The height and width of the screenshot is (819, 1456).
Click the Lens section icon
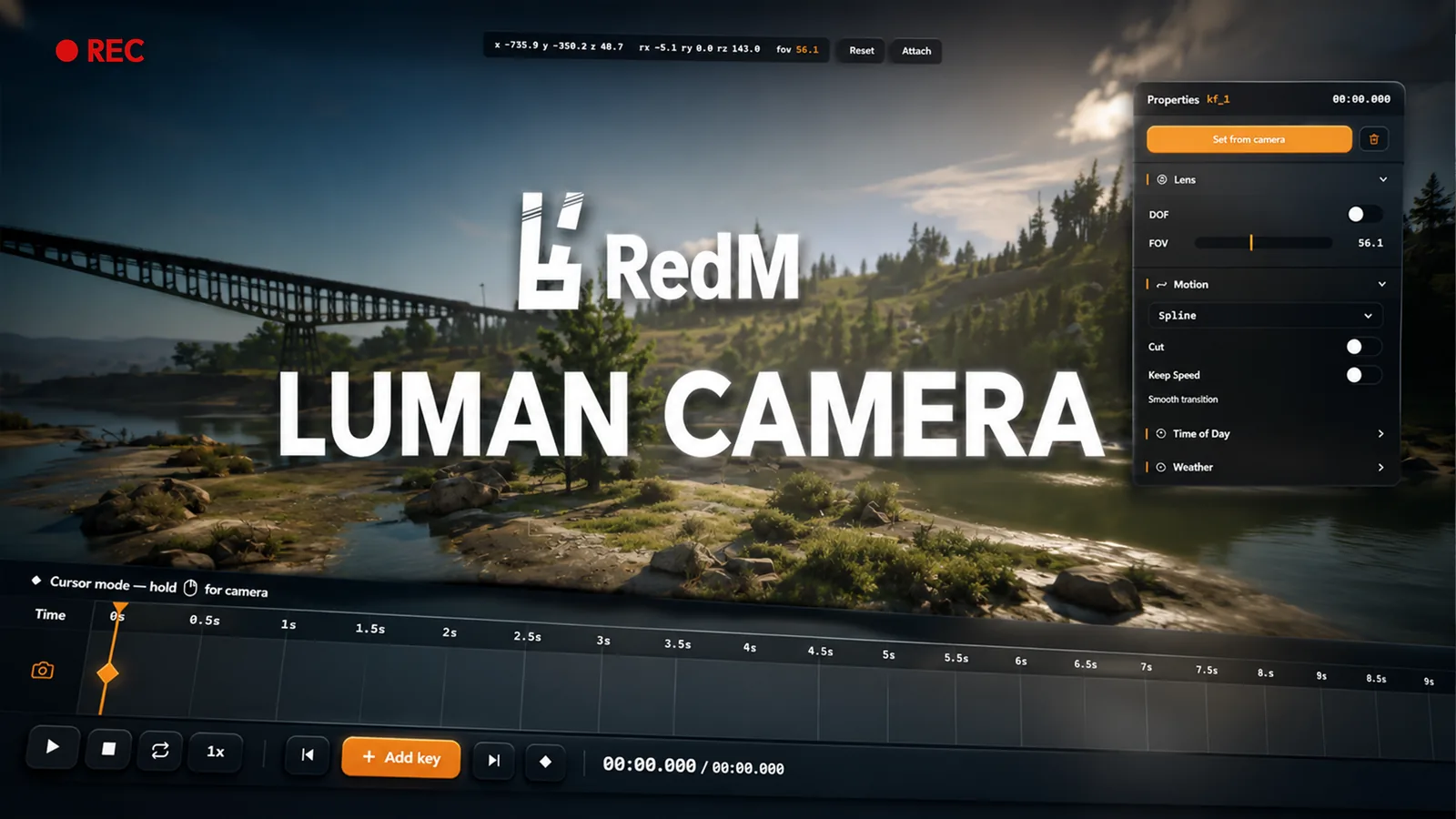tap(1162, 179)
